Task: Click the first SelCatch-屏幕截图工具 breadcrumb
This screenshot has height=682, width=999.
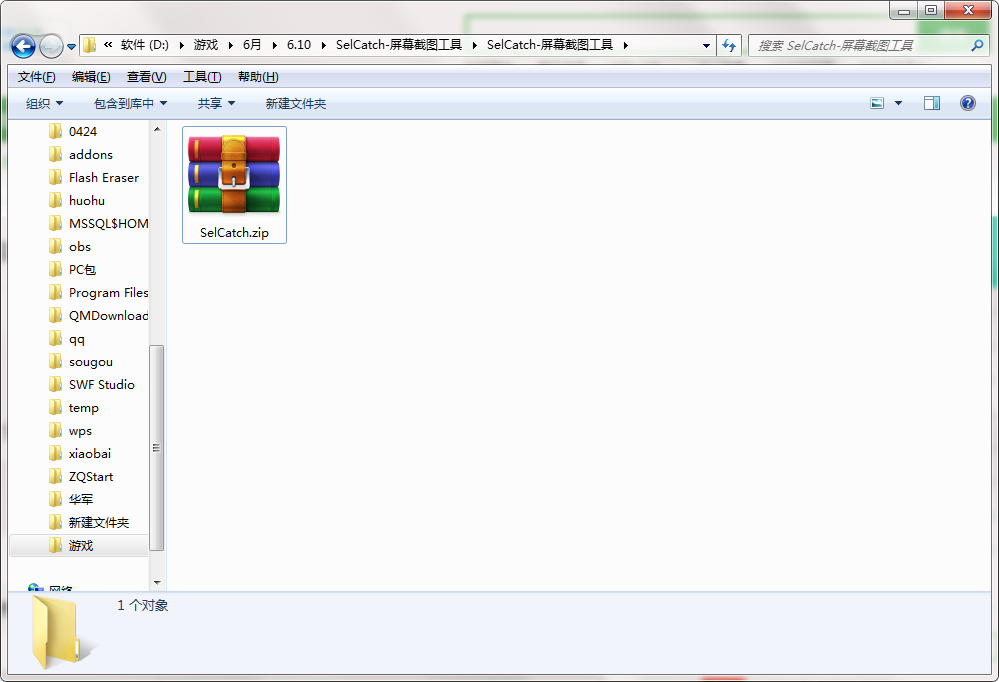Action: pos(399,45)
